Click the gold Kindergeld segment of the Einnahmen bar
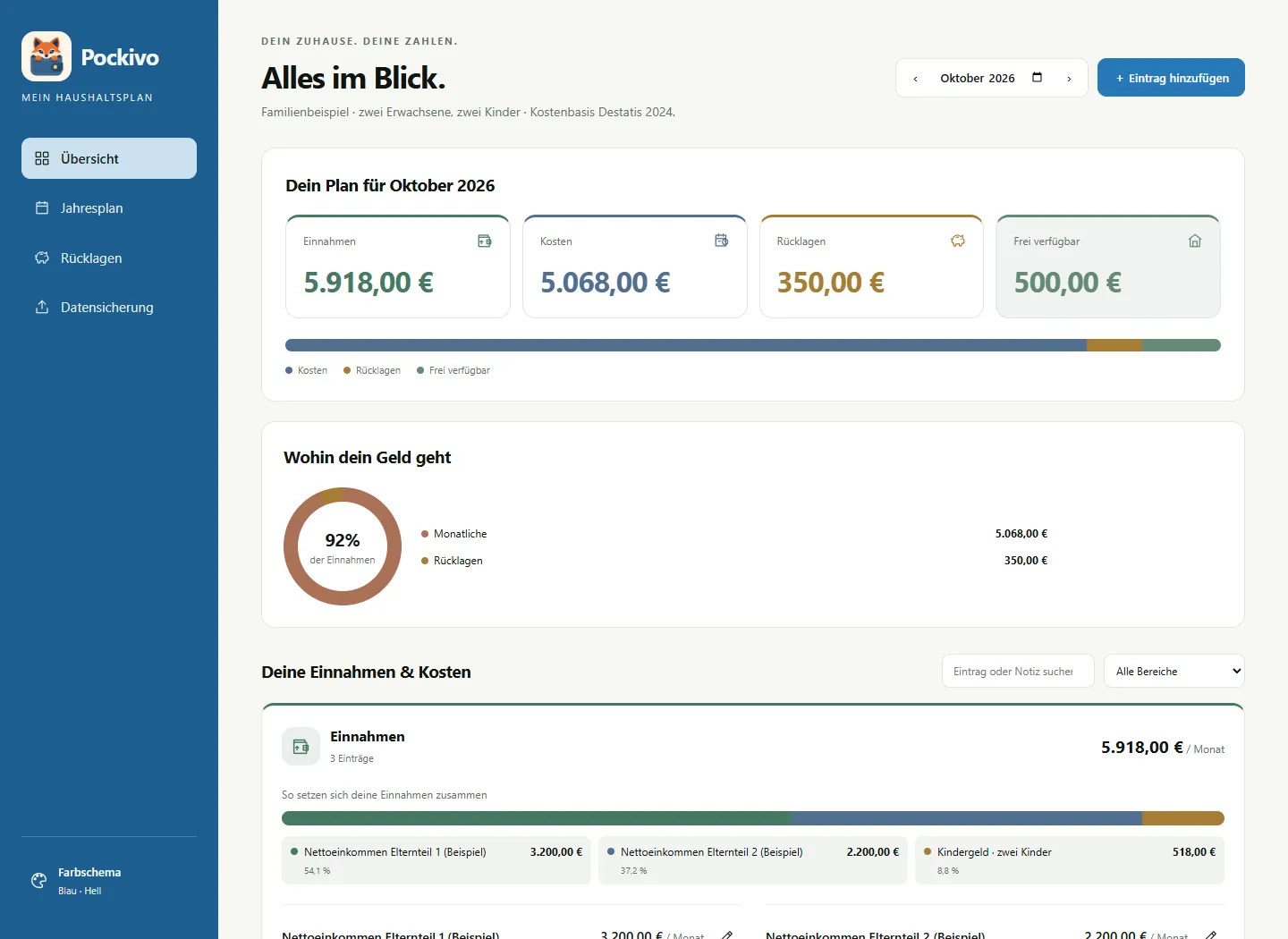This screenshot has width=1288, height=939. pos(1183,818)
